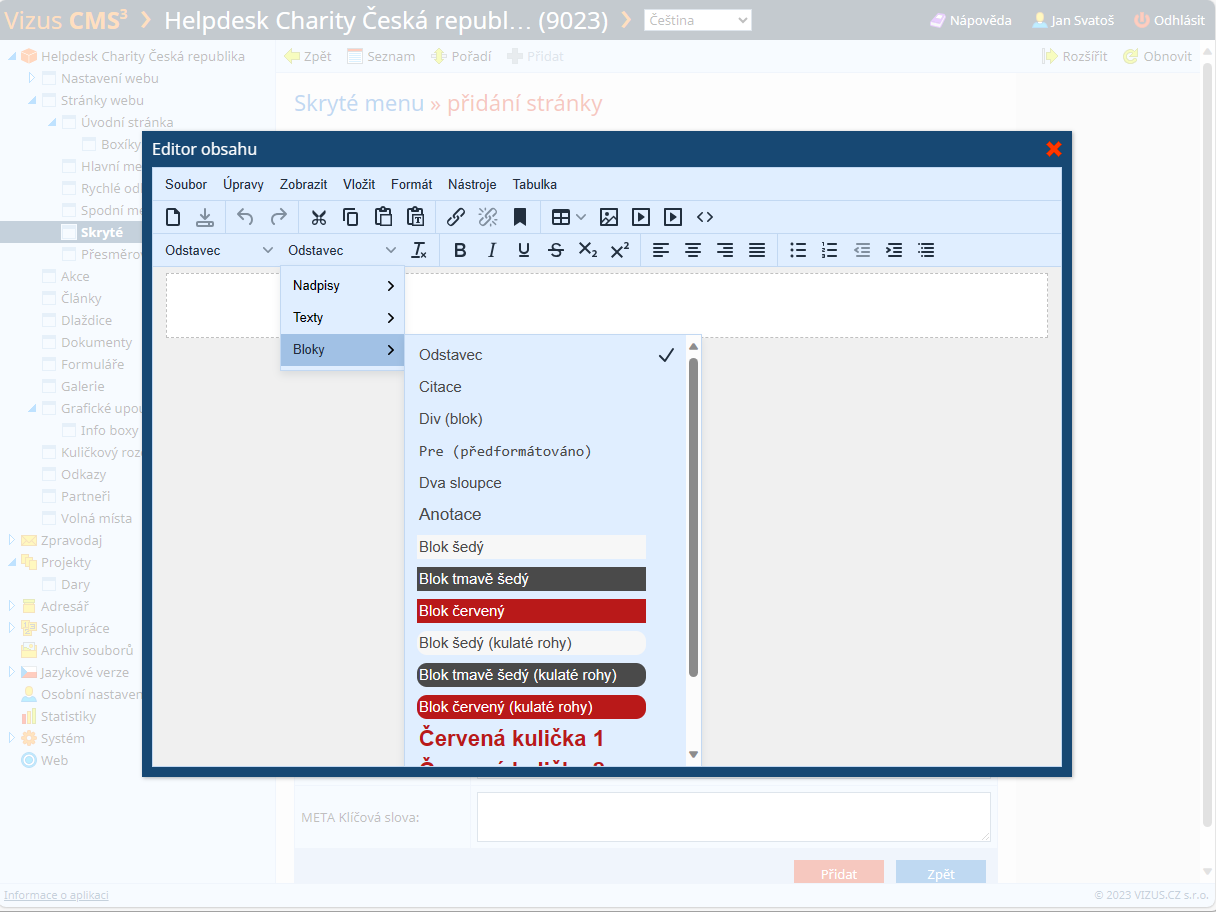Click the styles list scrollbar down arrow
Image resolution: width=1216 pixels, height=912 pixels.
(694, 754)
